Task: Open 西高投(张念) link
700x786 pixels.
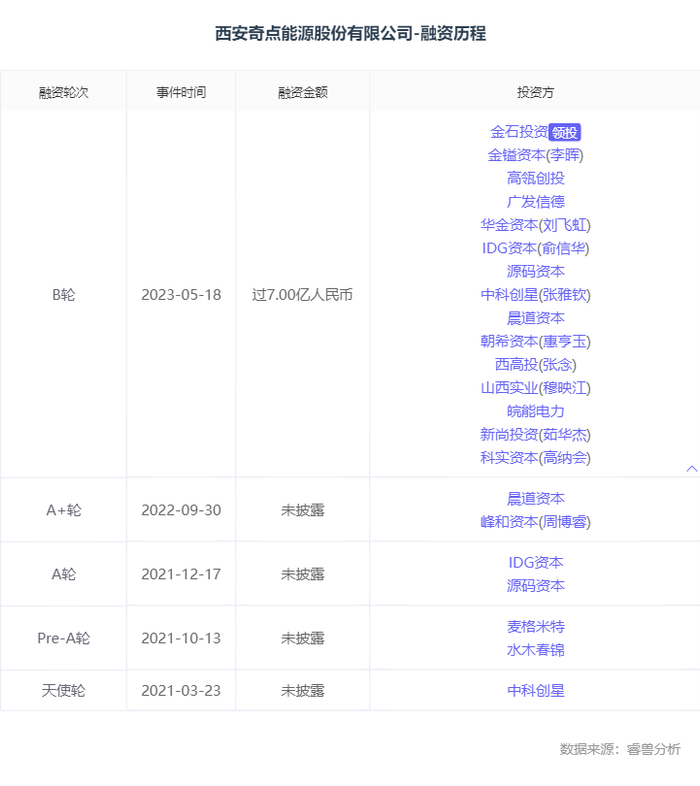Action: click(536, 364)
